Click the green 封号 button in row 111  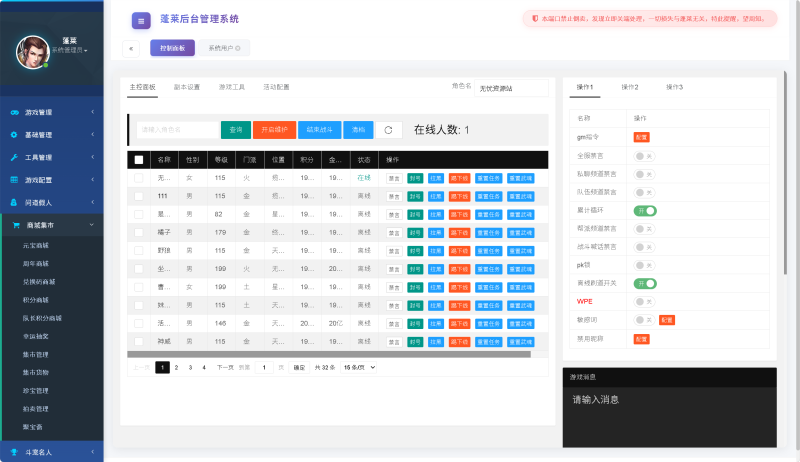click(x=415, y=196)
